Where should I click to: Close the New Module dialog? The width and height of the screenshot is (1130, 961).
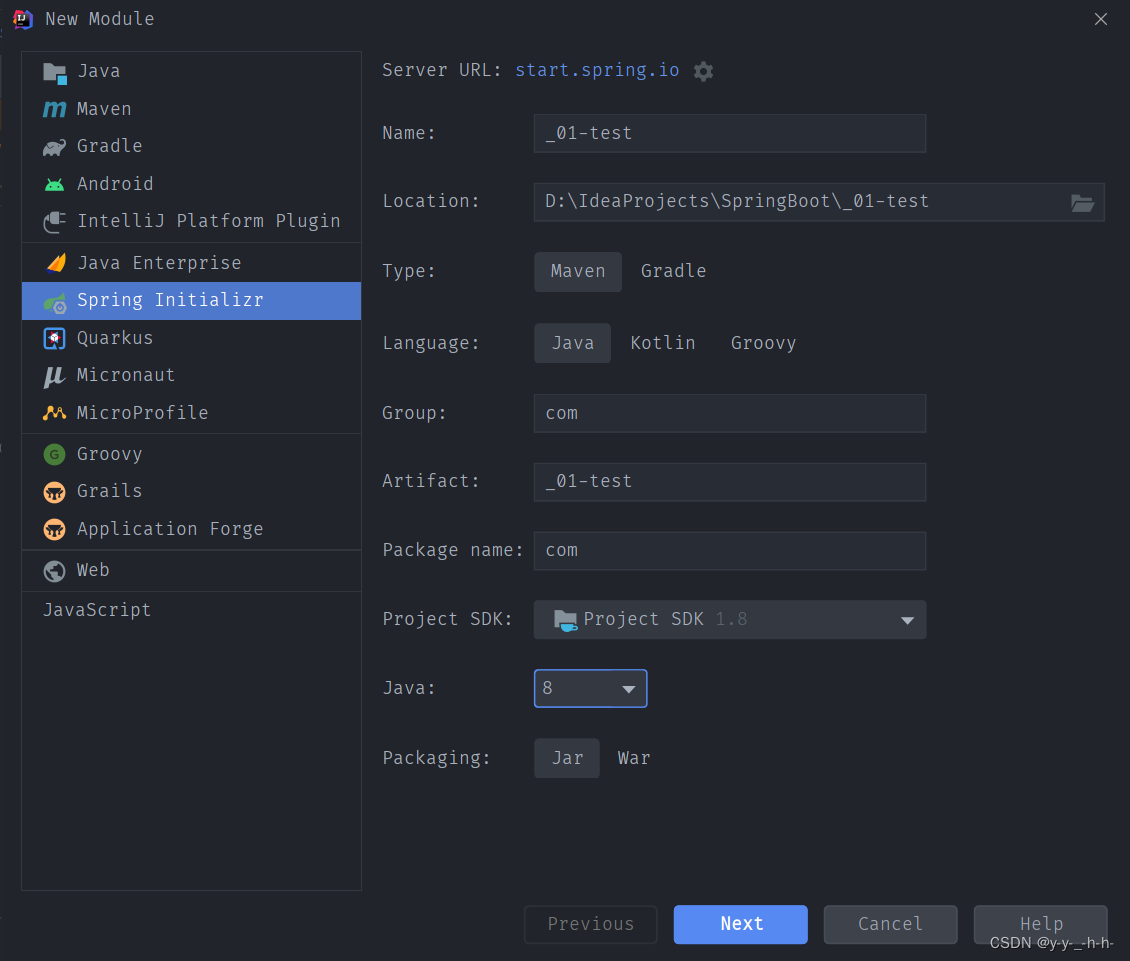(x=1100, y=19)
